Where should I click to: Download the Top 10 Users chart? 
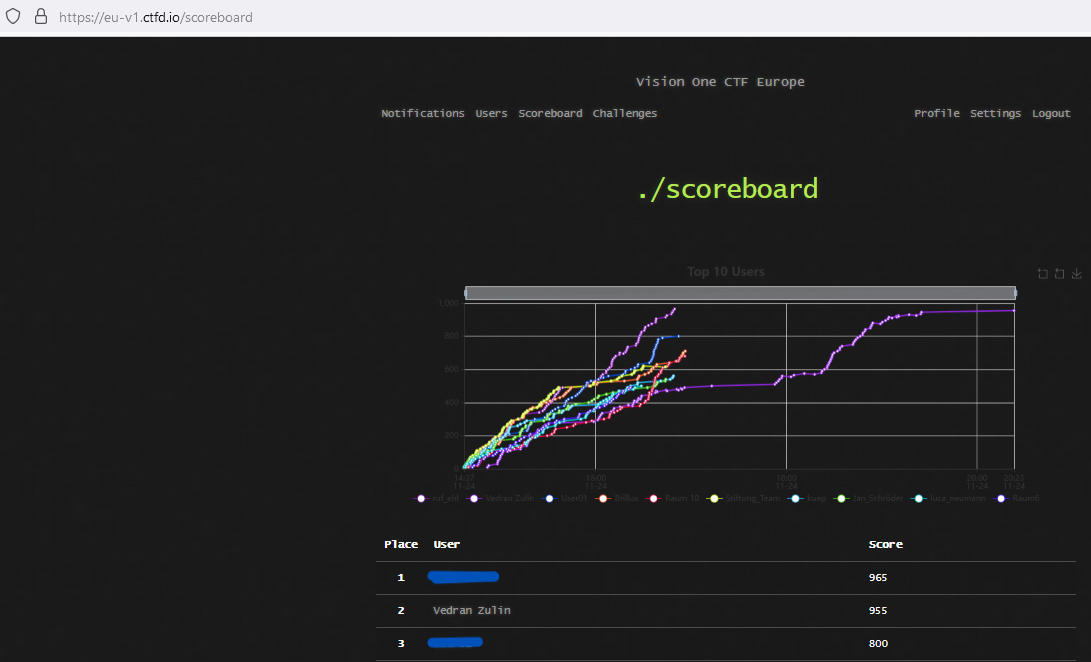[1077, 273]
